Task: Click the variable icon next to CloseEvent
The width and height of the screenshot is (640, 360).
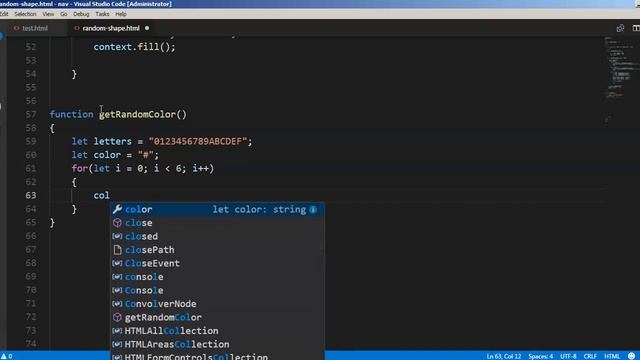Action: click(x=117, y=263)
